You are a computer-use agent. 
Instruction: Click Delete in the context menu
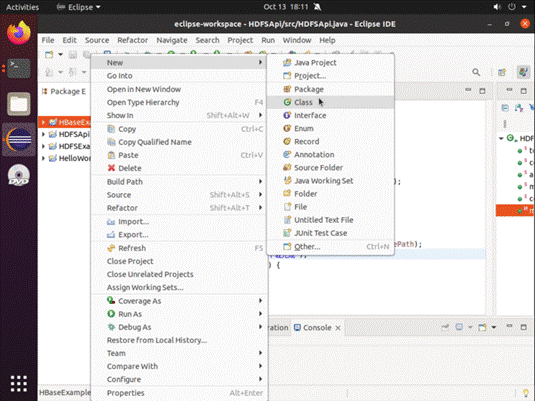[179, 168]
